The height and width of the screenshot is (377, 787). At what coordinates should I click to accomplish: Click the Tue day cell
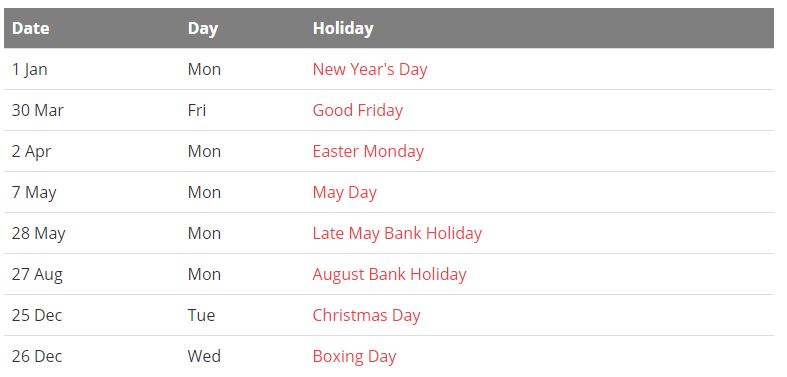point(201,315)
